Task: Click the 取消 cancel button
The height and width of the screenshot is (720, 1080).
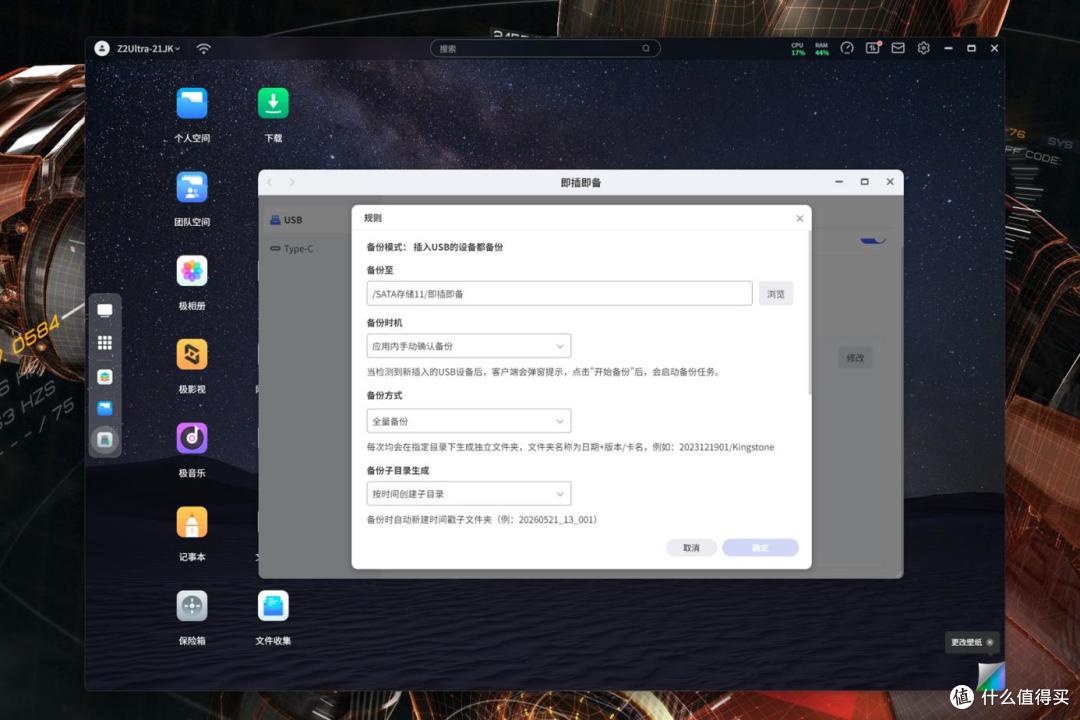Action: tap(691, 548)
